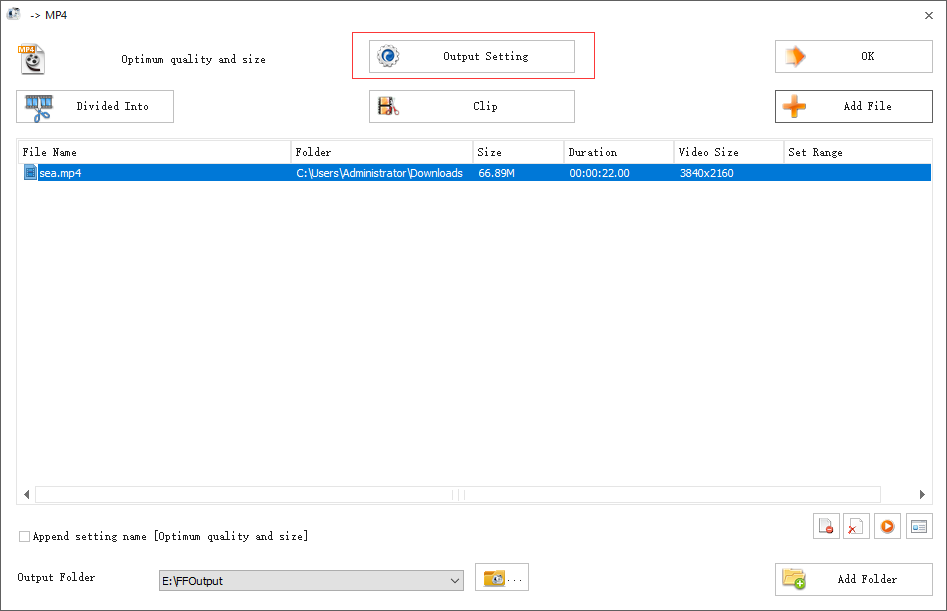Screen dimensions: 947x611
Task: Play the selected file icon
Action: (x=887, y=526)
